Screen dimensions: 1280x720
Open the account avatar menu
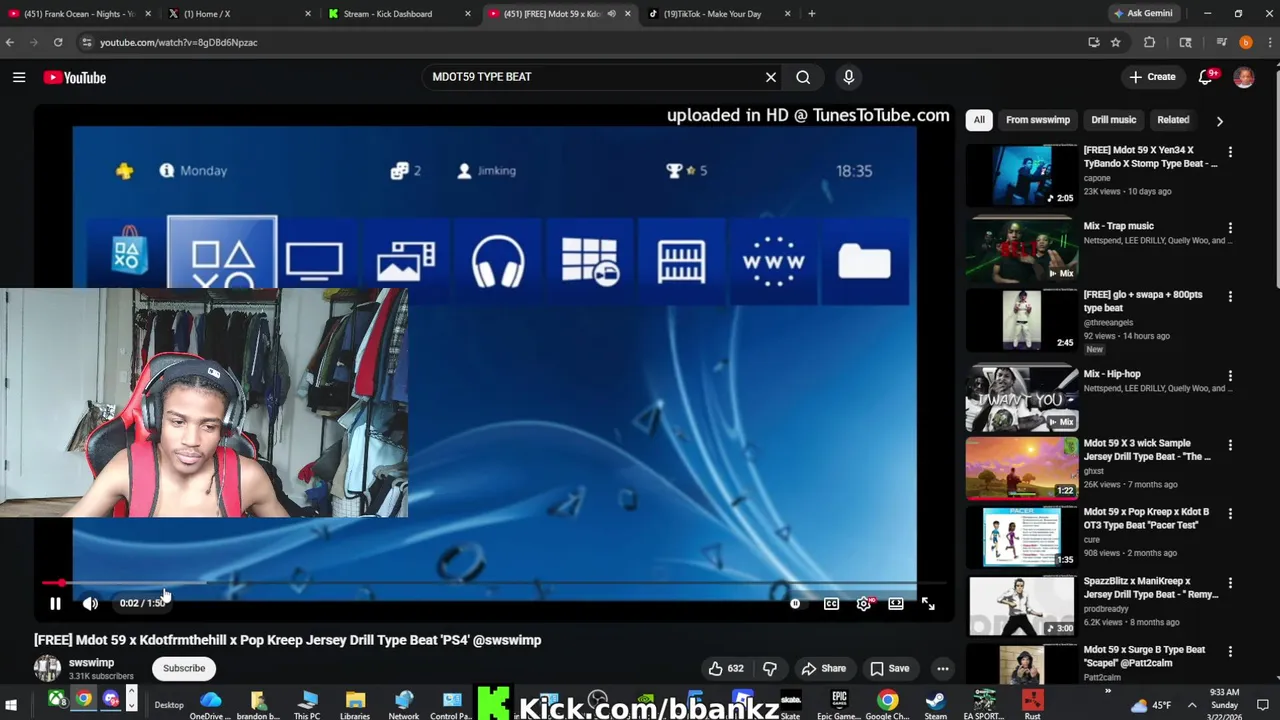[1244, 77]
